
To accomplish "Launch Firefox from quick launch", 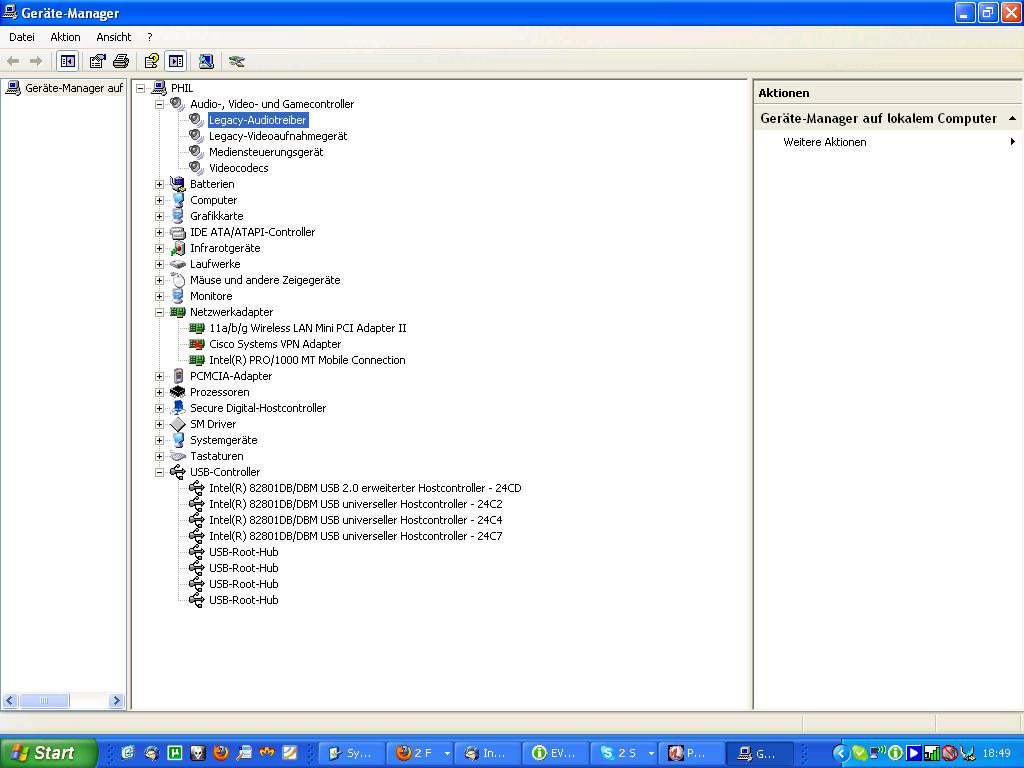I will 221,753.
